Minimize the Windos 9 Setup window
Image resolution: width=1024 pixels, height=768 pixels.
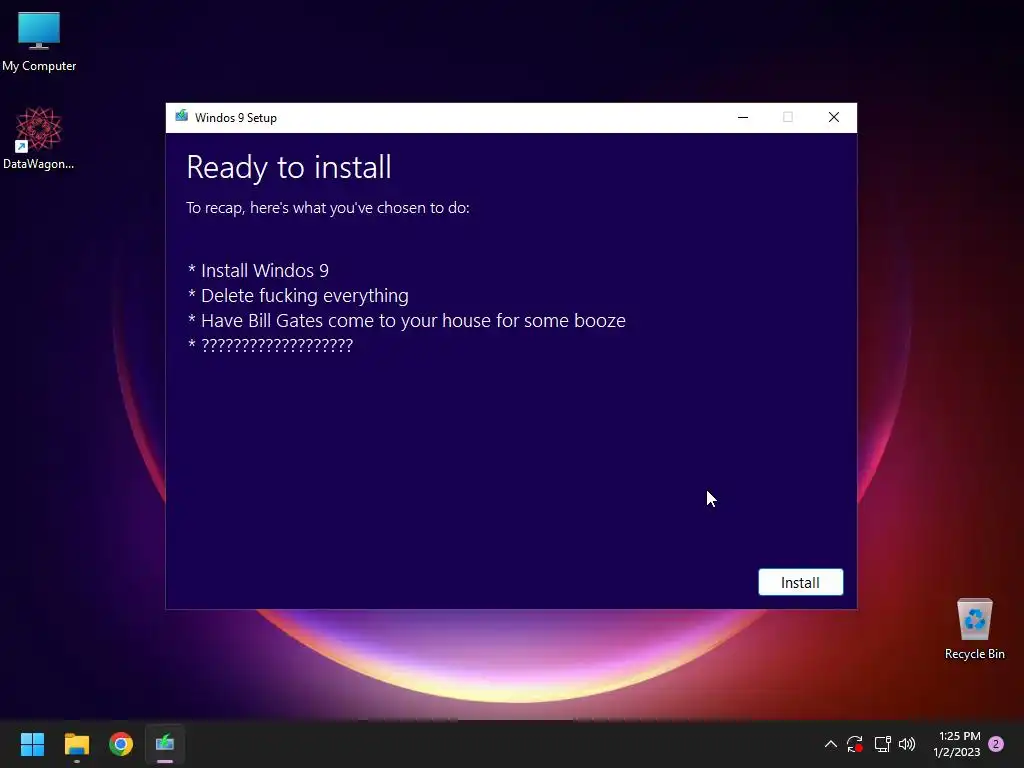point(743,118)
